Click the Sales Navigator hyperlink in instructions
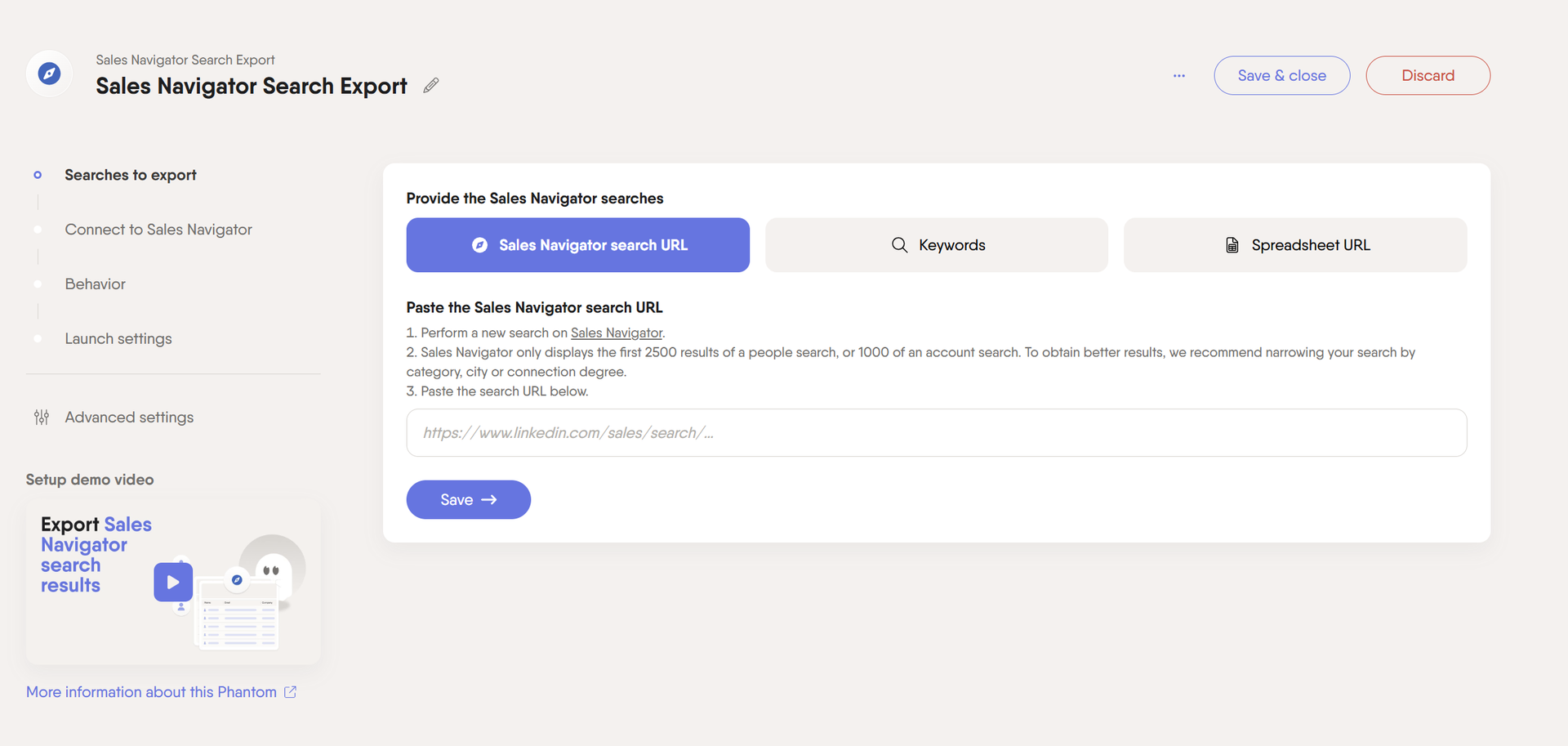1568x746 pixels. tap(617, 333)
